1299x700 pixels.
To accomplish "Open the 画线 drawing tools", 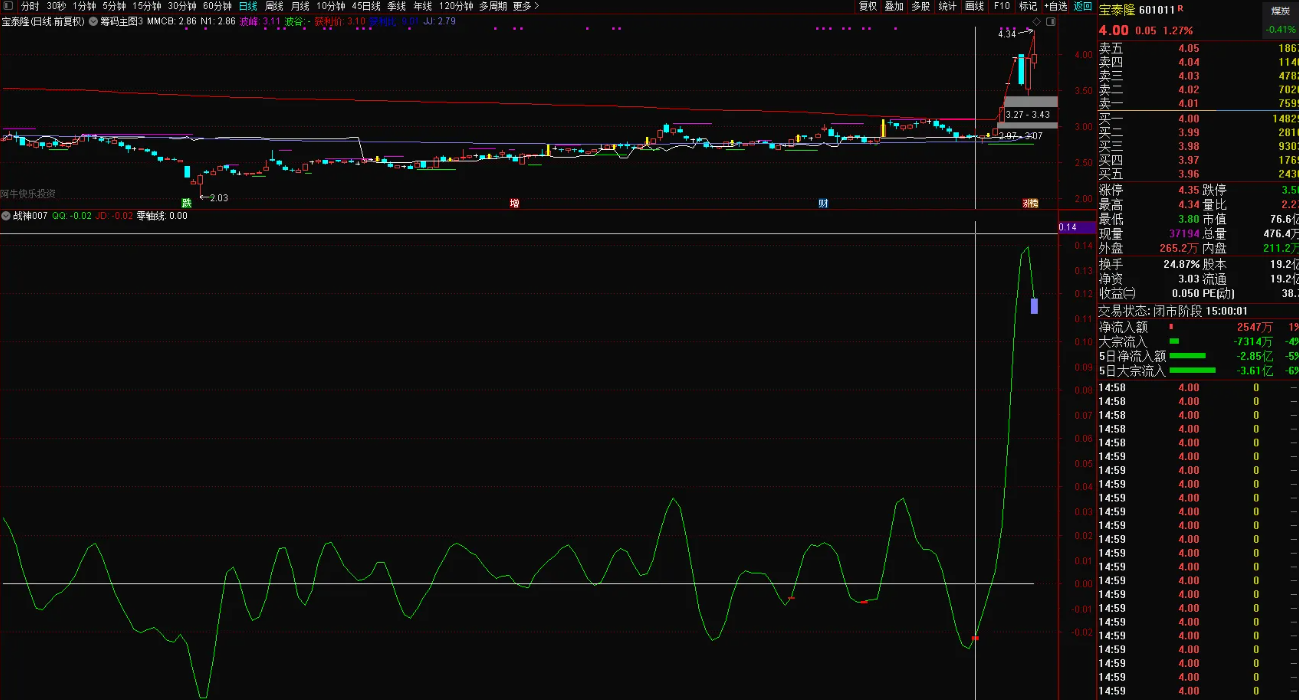I will pyautogui.click(x=974, y=6).
